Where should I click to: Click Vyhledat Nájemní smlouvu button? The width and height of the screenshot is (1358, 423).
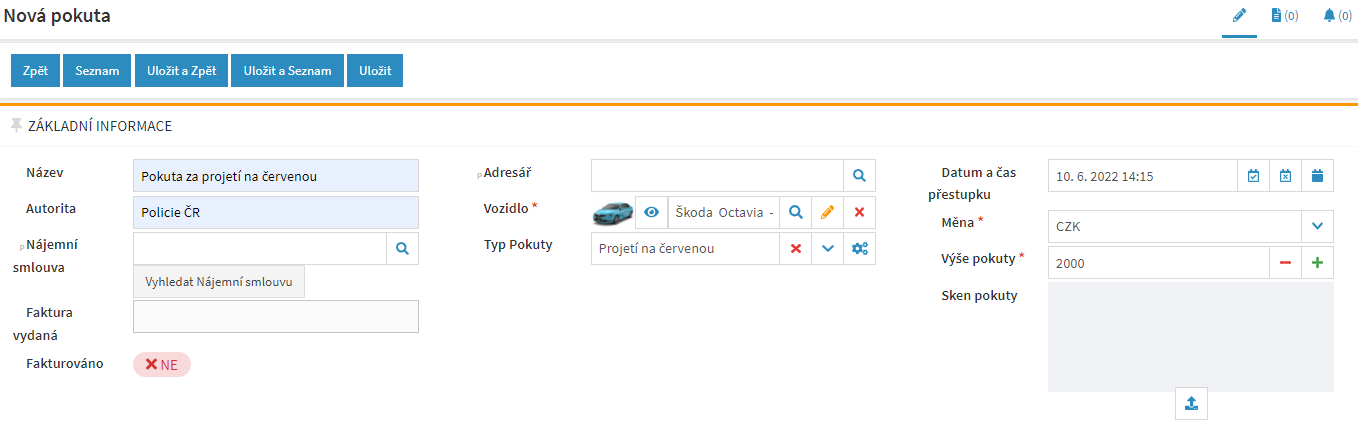click(x=219, y=282)
